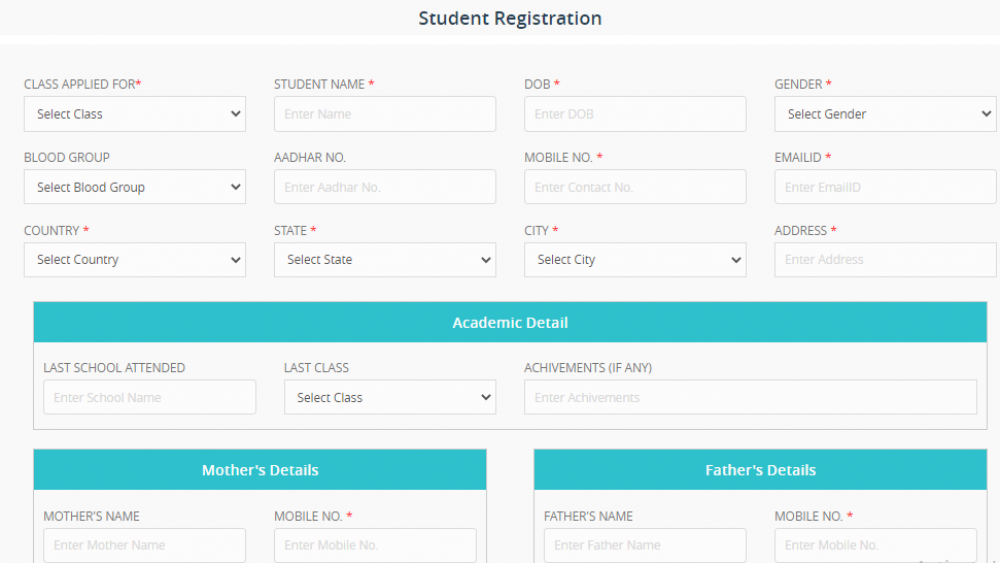Image resolution: width=1000 pixels, height=563 pixels.
Task: Click the Last School Attended field
Action: coord(149,397)
